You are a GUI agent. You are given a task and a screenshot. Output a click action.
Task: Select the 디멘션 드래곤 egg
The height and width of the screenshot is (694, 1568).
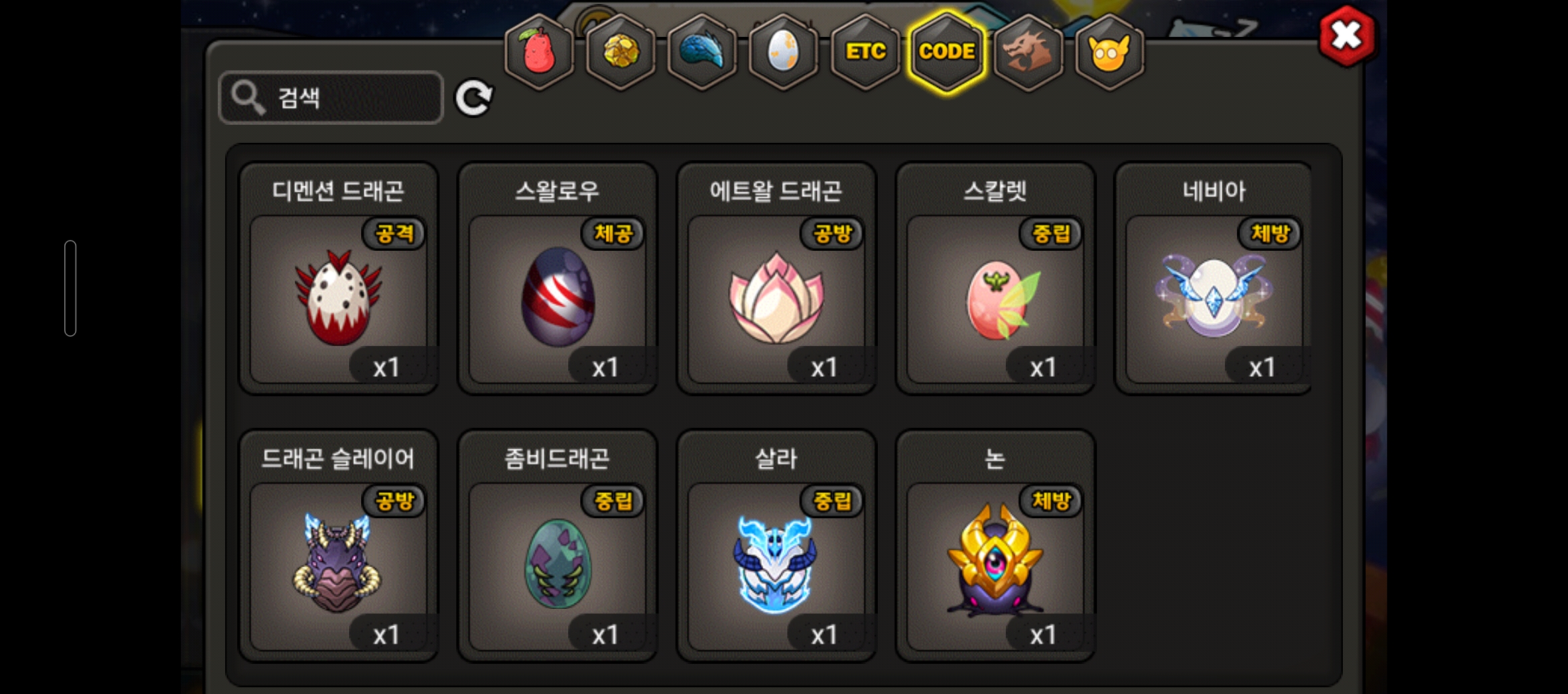click(338, 278)
